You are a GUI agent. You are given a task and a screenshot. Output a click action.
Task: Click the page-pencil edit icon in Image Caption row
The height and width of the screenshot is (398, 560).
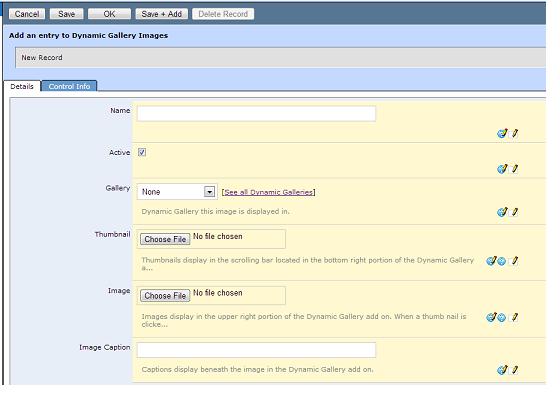(514, 370)
